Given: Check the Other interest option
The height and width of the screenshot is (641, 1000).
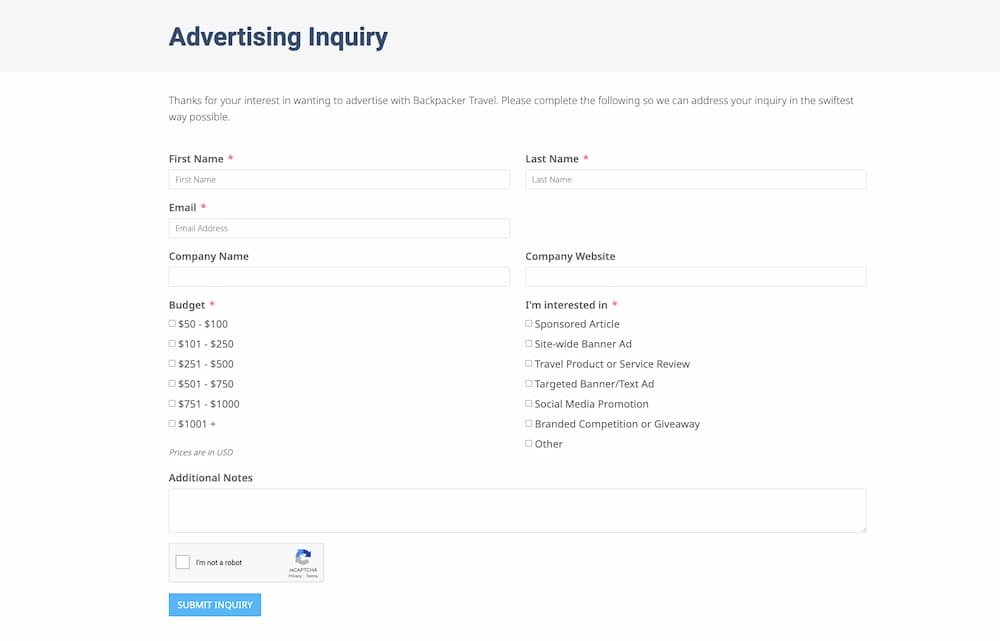Looking at the screenshot, I should tap(529, 443).
